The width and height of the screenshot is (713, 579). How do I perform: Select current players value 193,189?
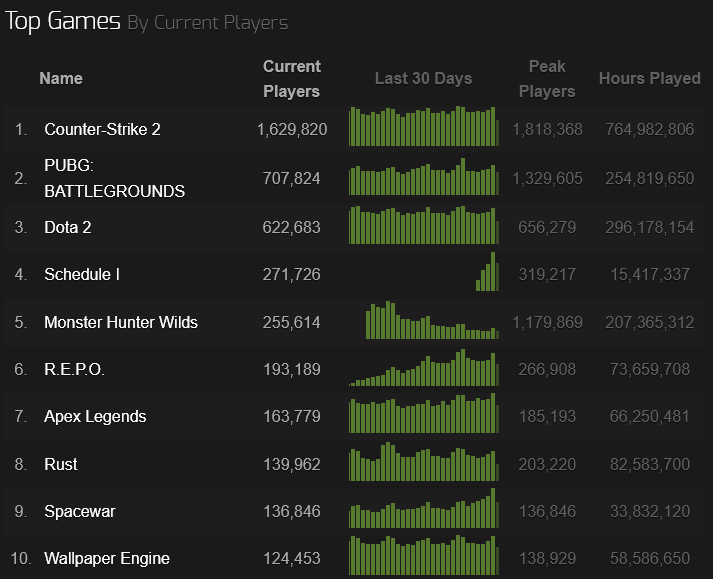pyautogui.click(x=292, y=369)
